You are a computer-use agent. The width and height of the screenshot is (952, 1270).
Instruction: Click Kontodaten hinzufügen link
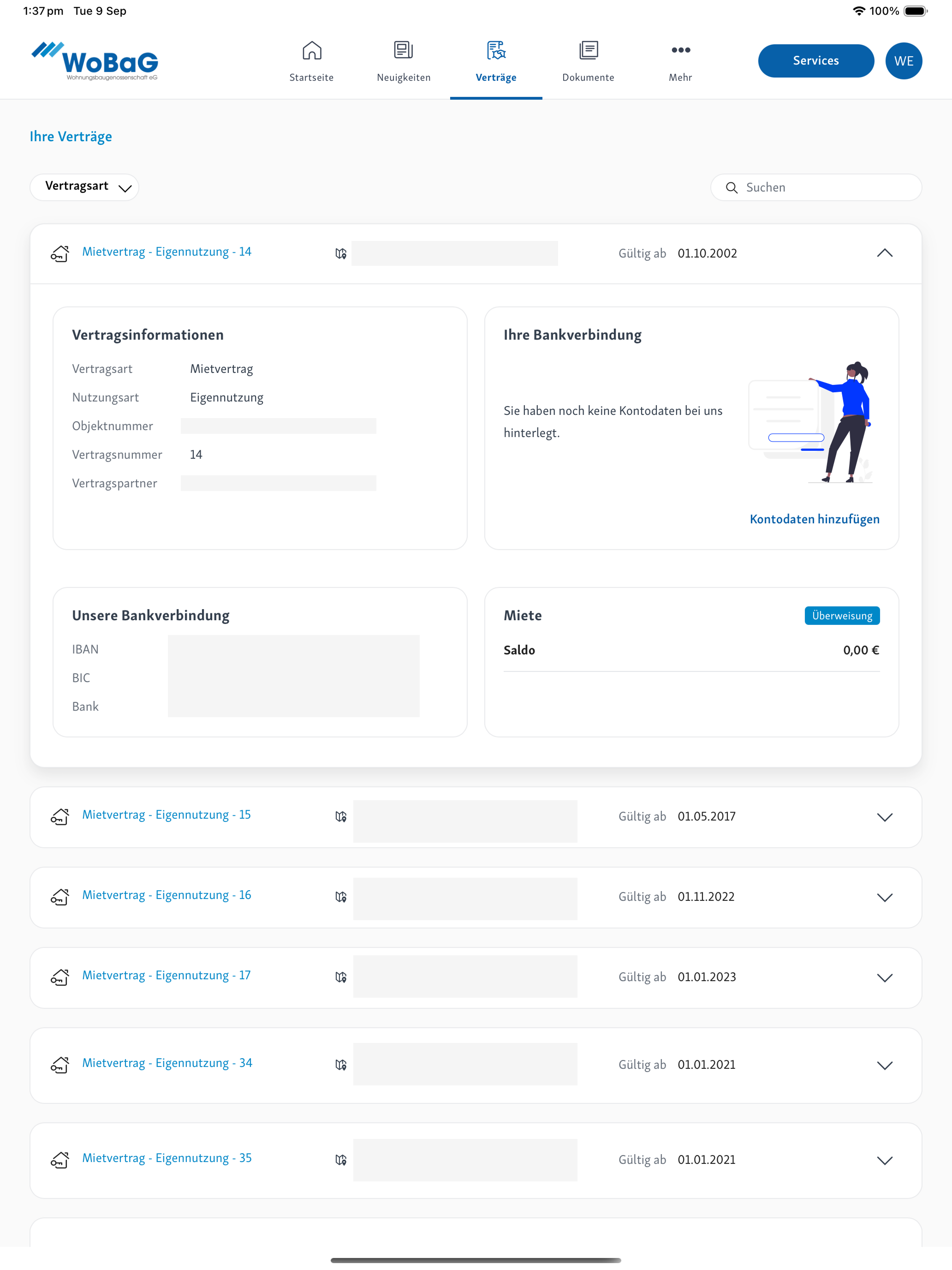(814, 519)
